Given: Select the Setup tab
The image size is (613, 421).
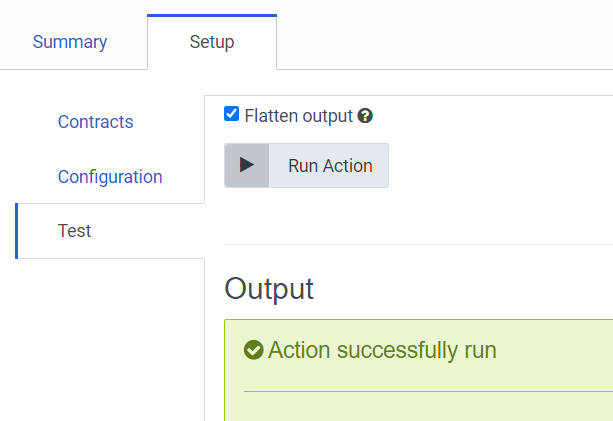Looking at the screenshot, I should point(212,42).
